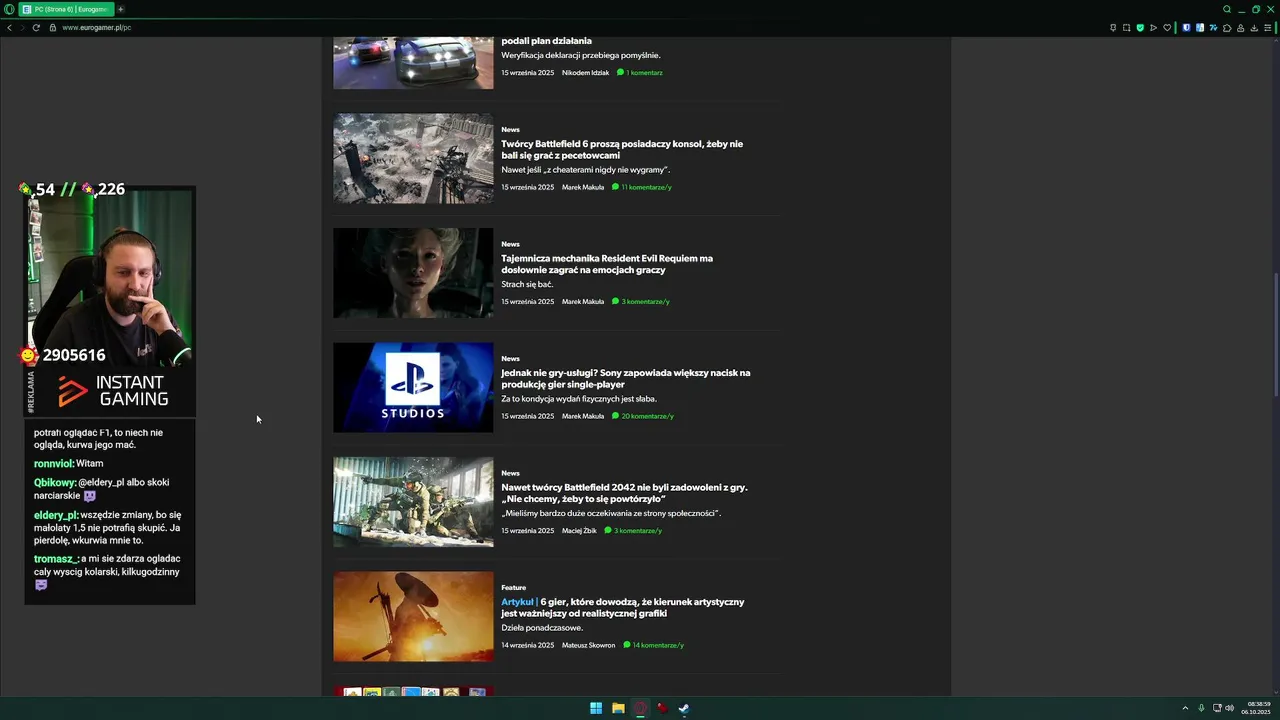Image resolution: width=1280 pixels, height=720 pixels.
Task: Click the ronnviol chat username
Action: [54, 464]
